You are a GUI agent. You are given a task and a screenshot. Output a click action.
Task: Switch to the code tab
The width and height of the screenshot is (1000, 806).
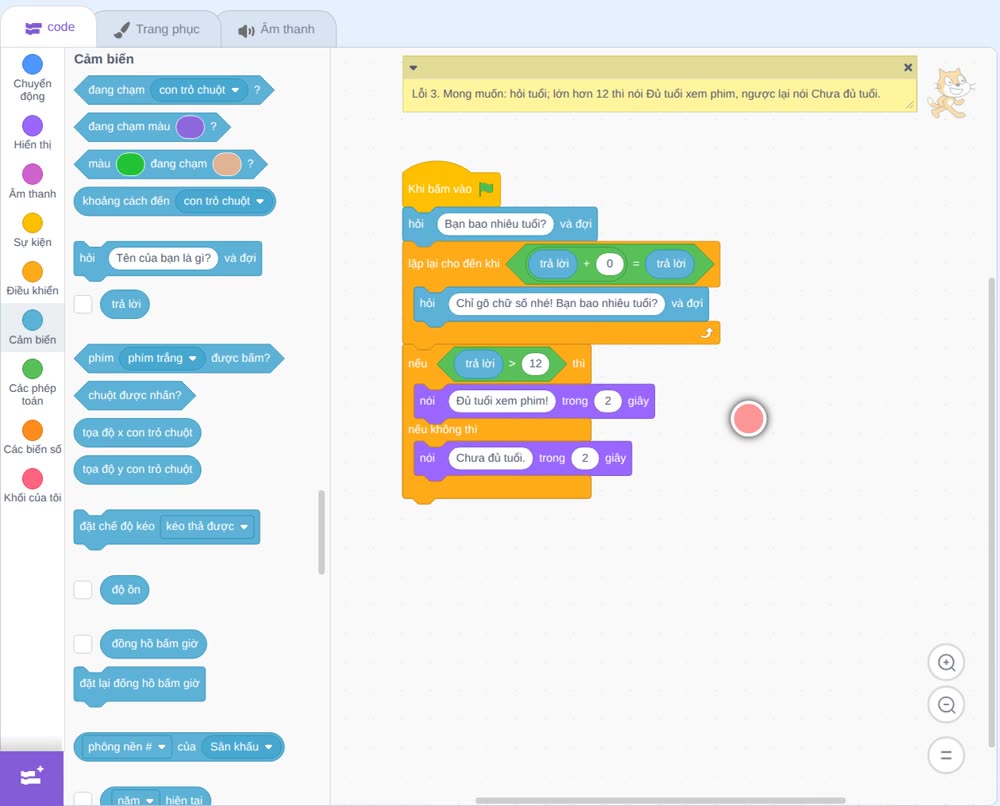click(49, 27)
